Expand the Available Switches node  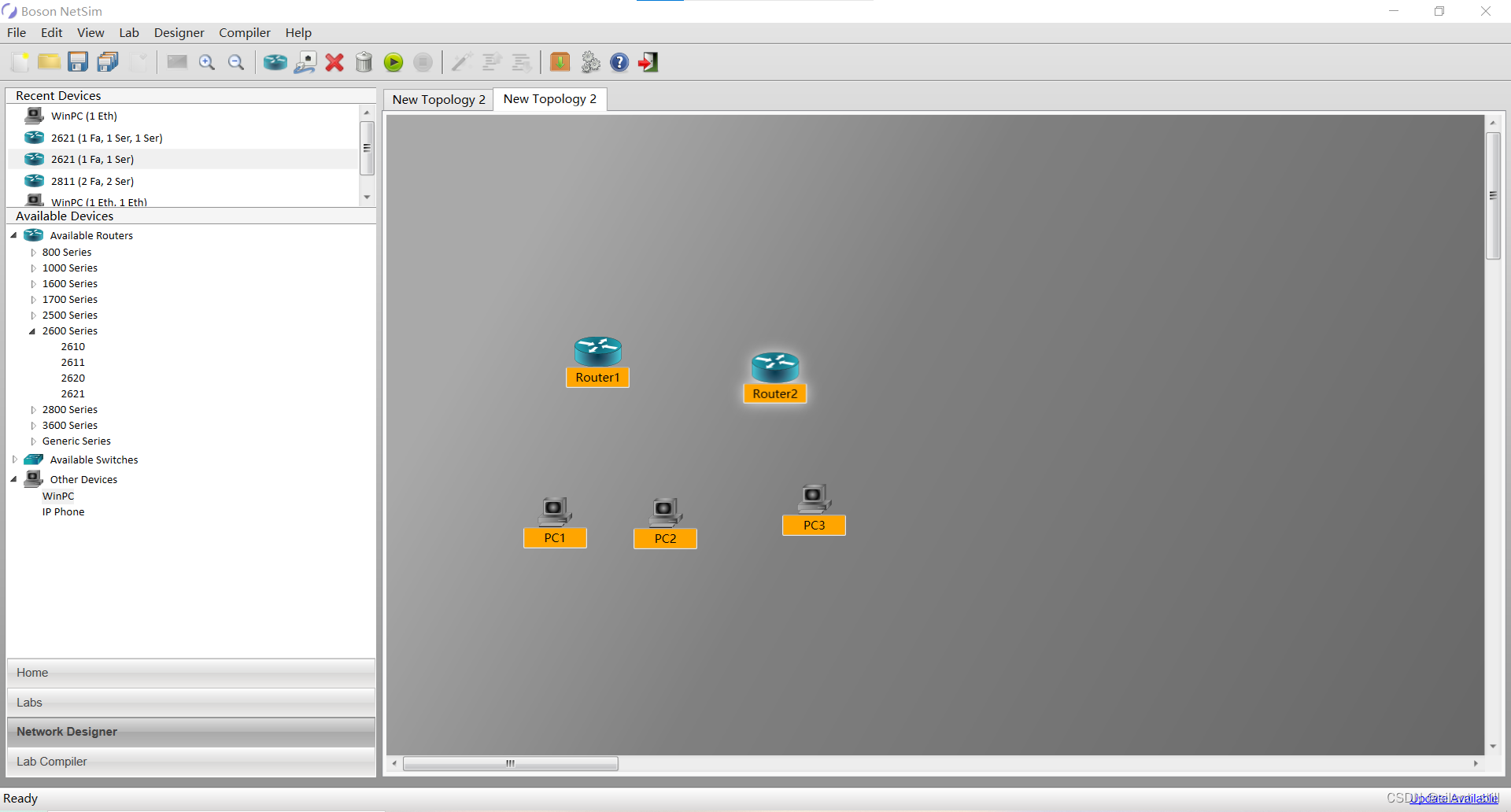[x=14, y=460]
